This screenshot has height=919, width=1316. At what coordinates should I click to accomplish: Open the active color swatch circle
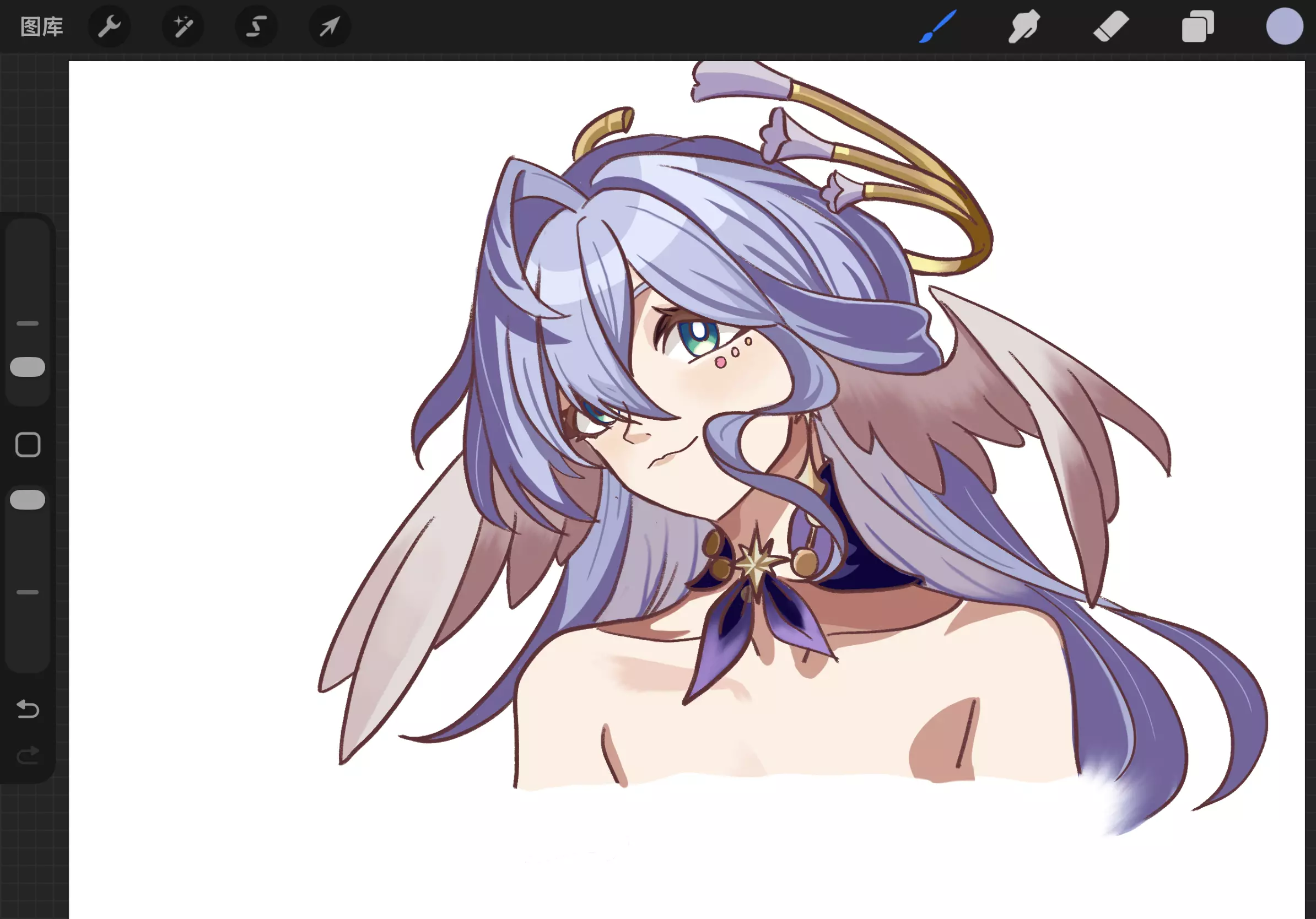coord(1284,27)
